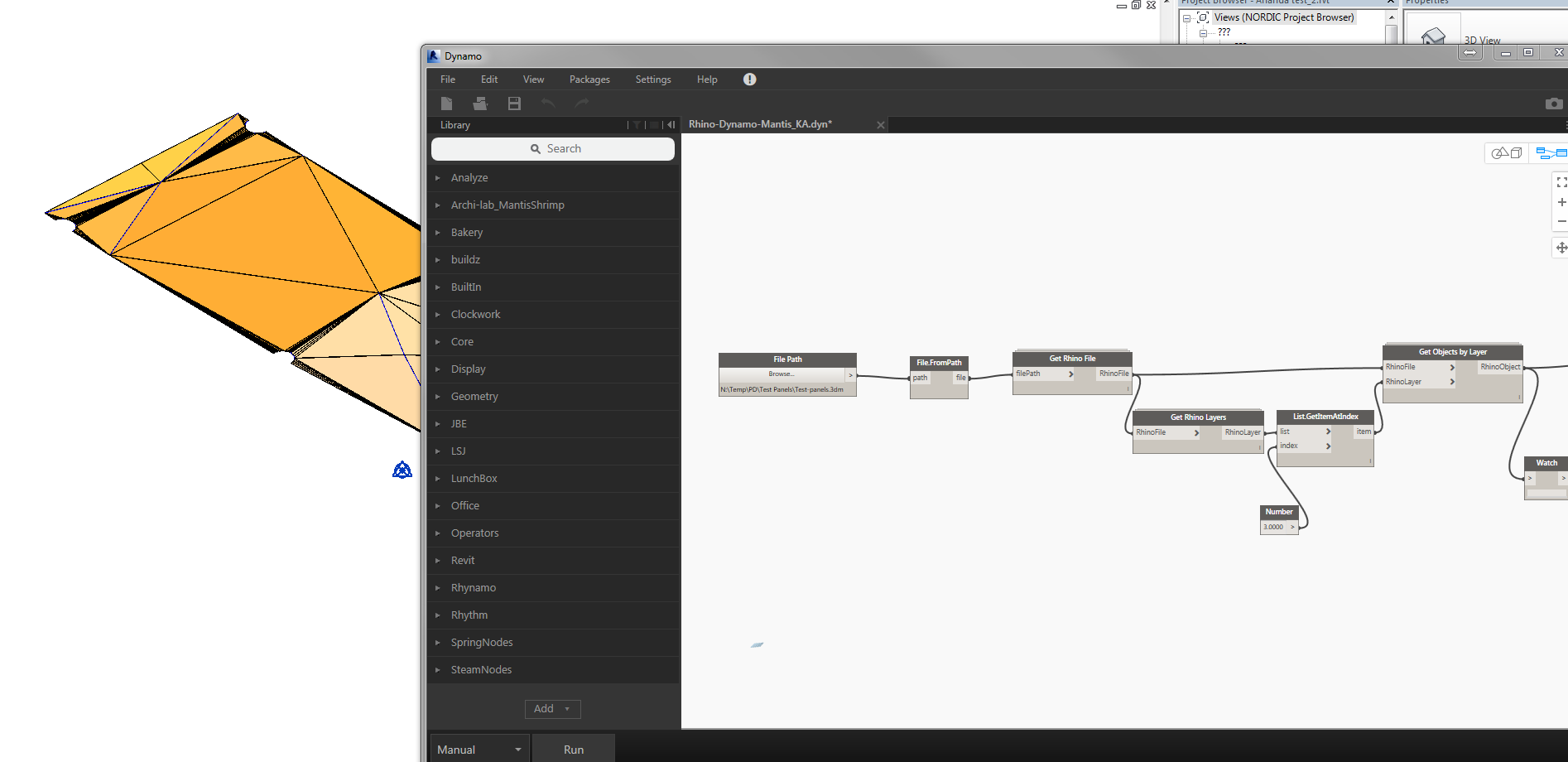The width and height of the screenshot is (1568, 762).
Task: Select the Watch node header
Action: click(1546, 463)
